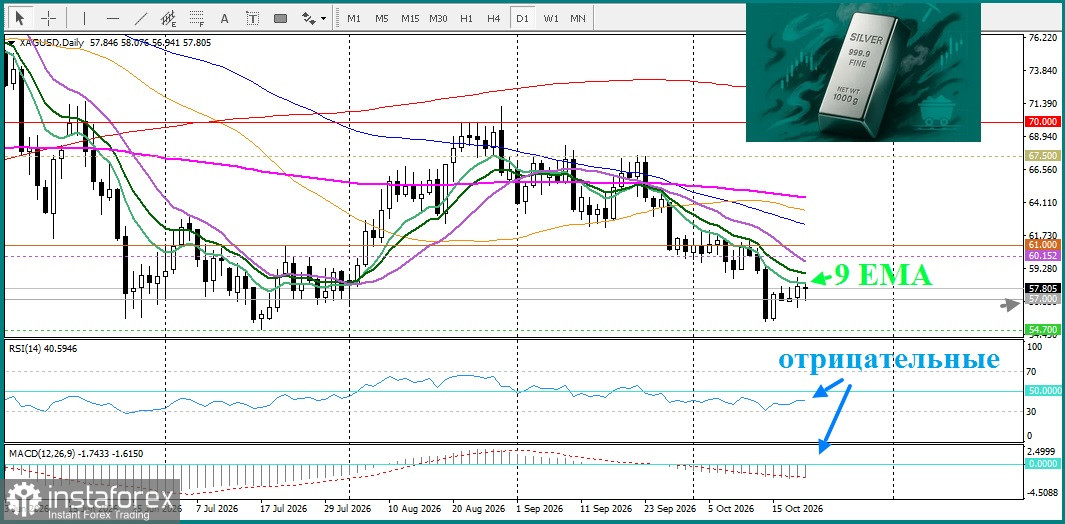Click the 29 Jul 2026 date label
This screenshot has width=1065, height=524.
(347, 508)
